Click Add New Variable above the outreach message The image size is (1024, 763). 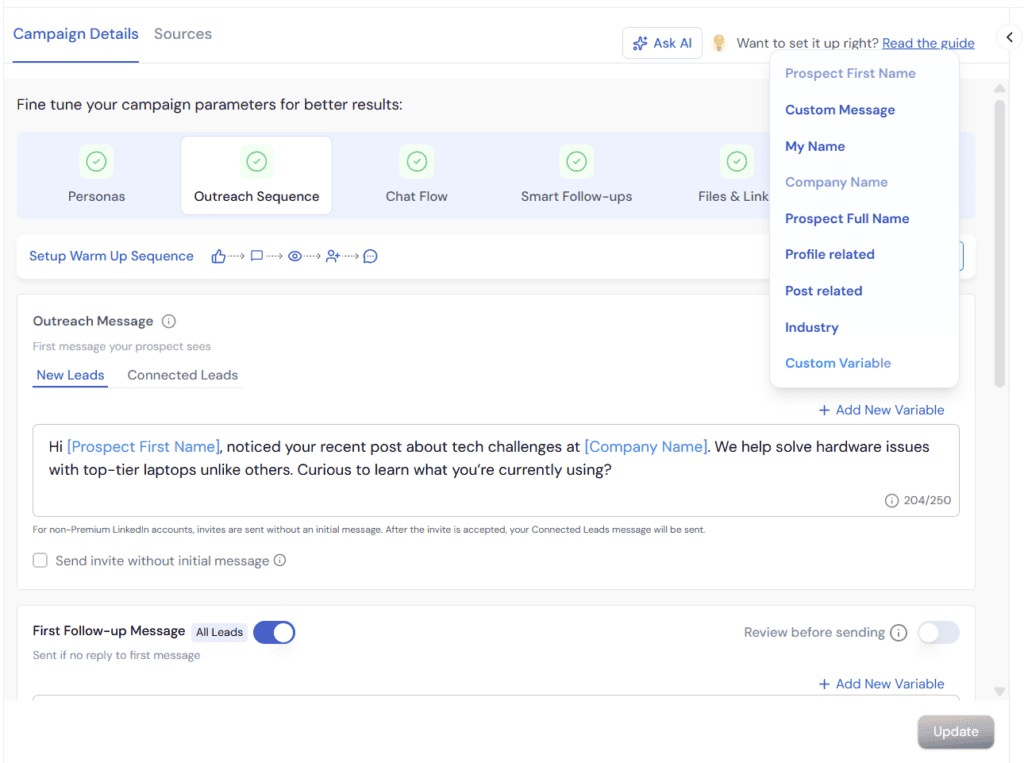[882, 410]
